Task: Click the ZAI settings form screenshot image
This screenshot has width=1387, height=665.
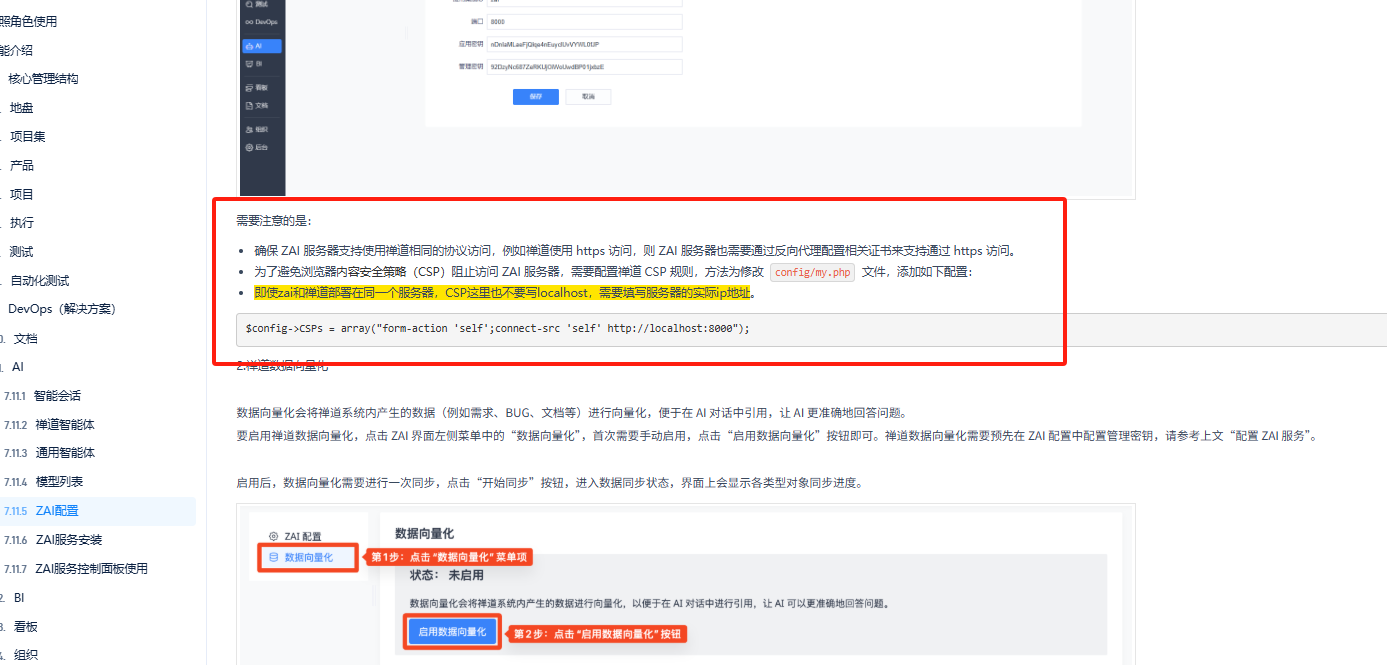Action: point(686,99)
